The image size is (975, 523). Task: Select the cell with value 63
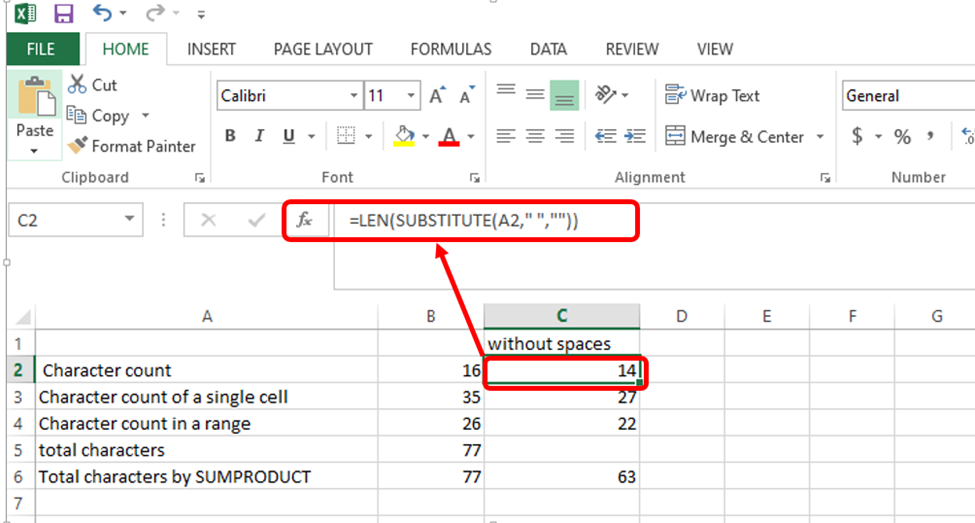tap(562, 476)
